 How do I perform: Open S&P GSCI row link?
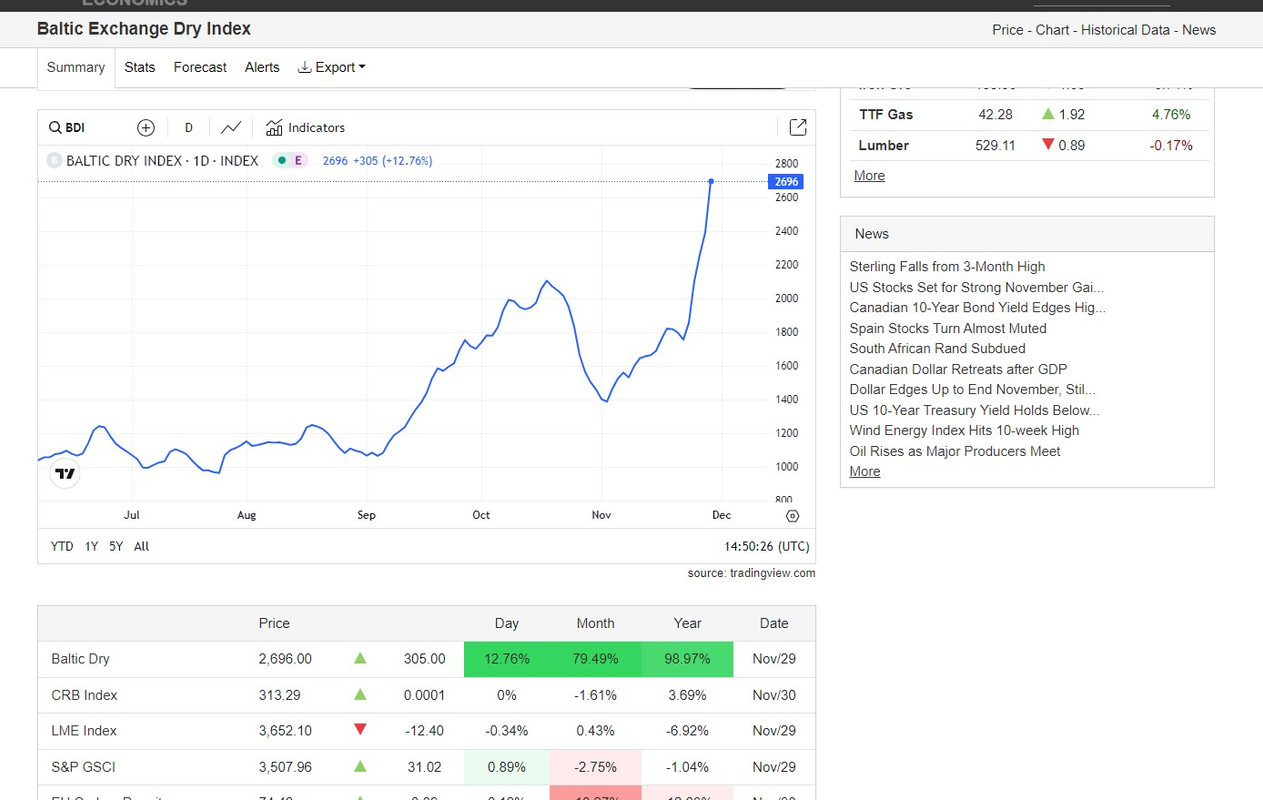point(83,767)
